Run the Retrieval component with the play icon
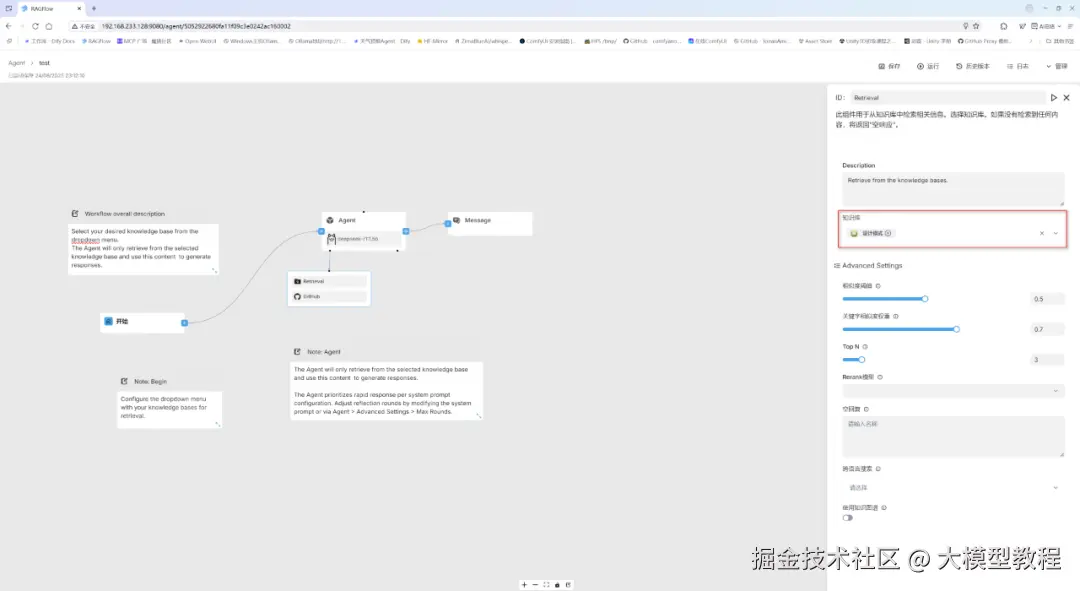 pyautogui.click(x=1053, y=98)
